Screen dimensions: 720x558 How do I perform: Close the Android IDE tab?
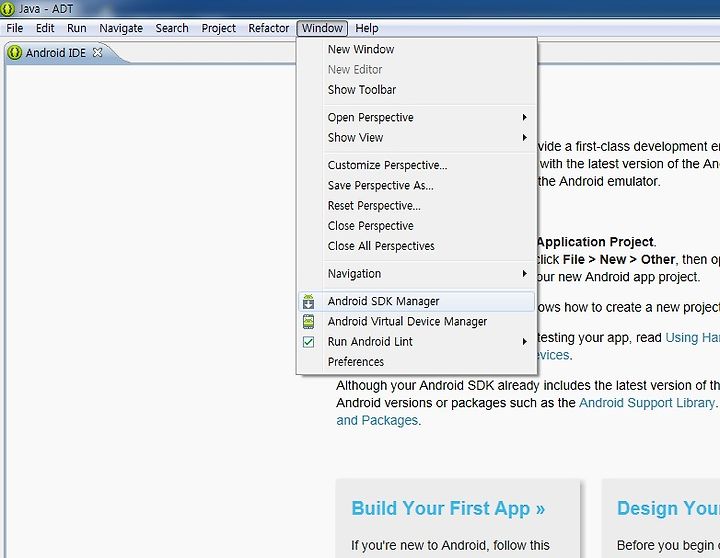[x=97, y=52]
